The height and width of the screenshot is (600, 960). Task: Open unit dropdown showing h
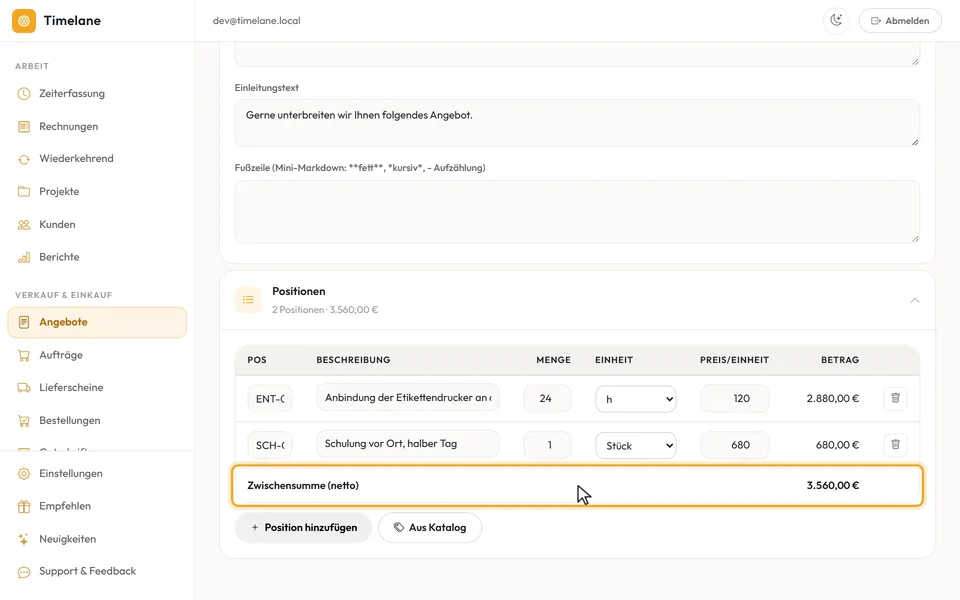(636, 399)
